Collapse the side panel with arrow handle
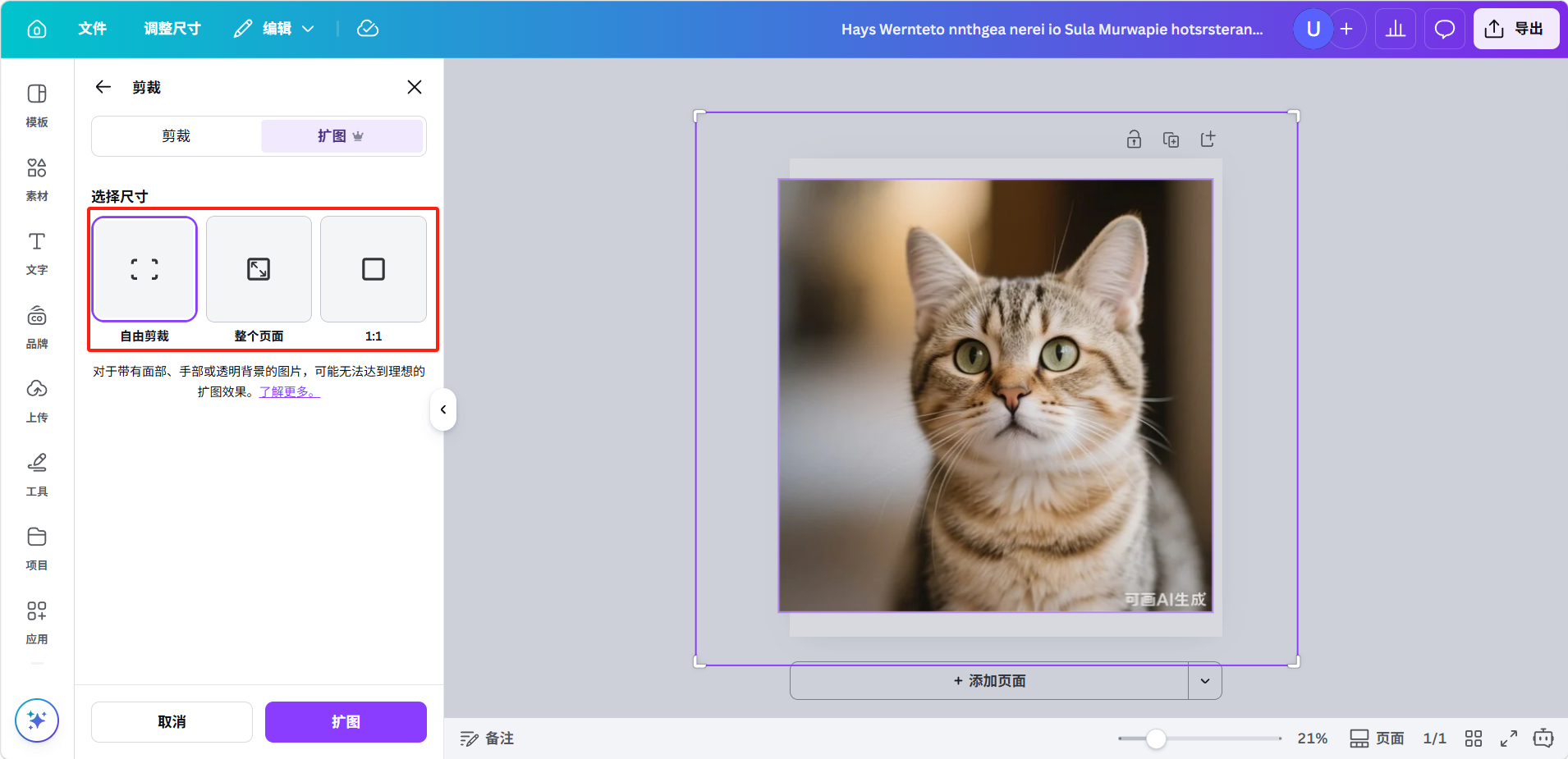This screenshot has height=759, width=1568. (443, 409)
